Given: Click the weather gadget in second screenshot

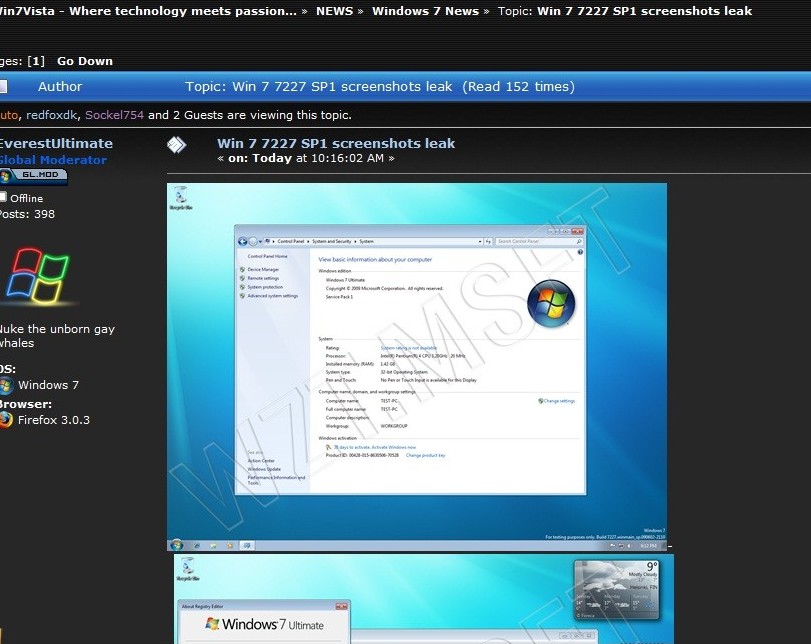Looking at the screenshot, I should [617, 590].
